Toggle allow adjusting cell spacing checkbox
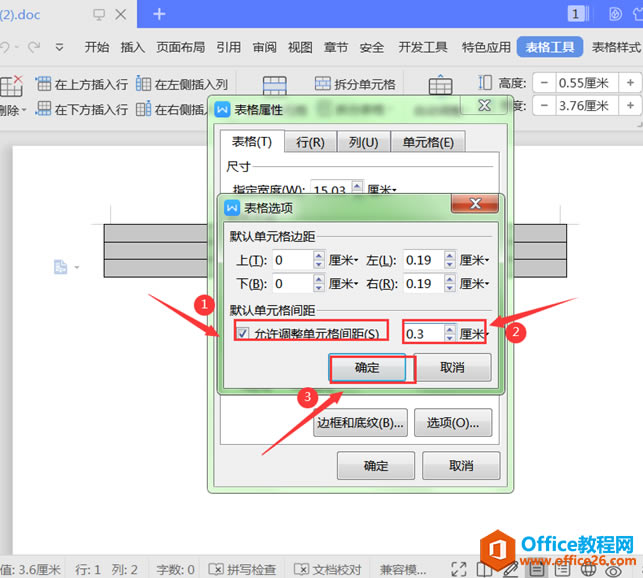 pyautogui.click(x=243, y=333)
